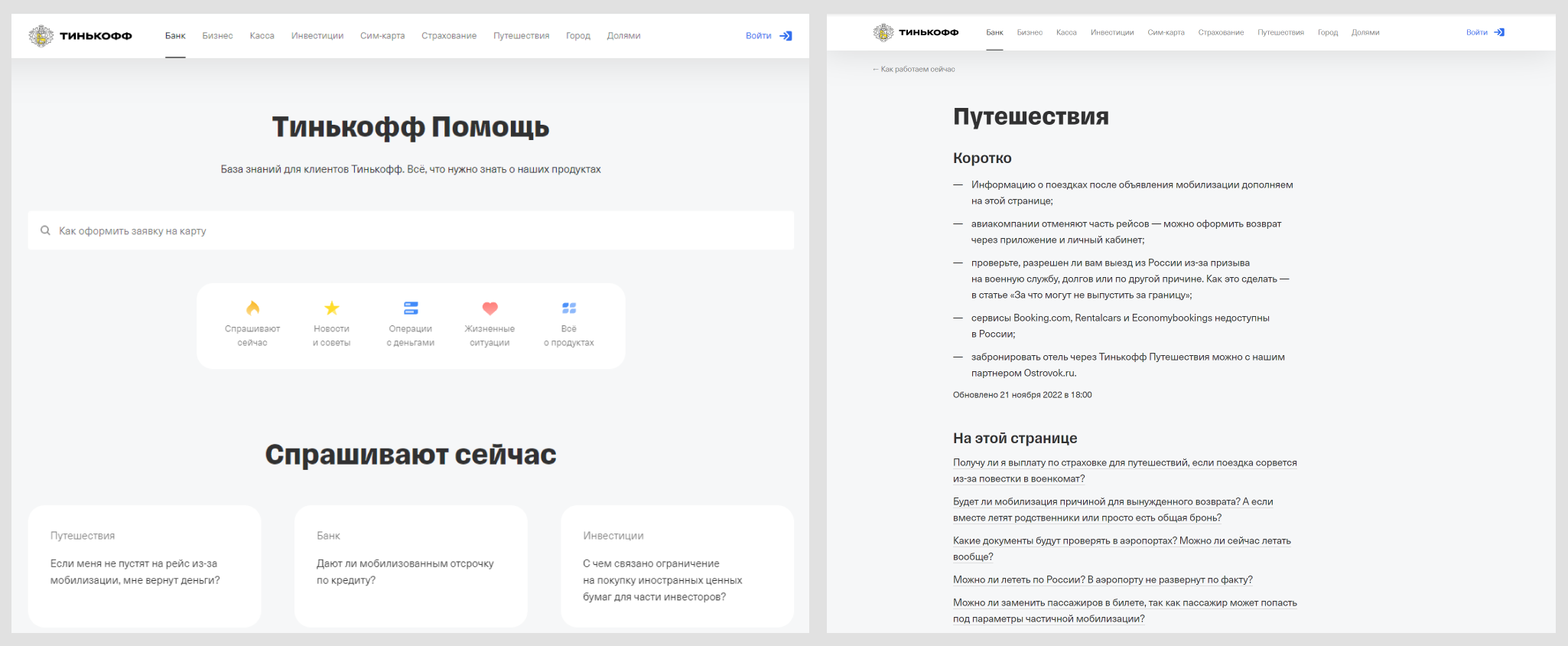The height and width of the screenshot is (646, 1568).
Task: Click the login arrow icon on right page
Action: tap(1499, 32)
